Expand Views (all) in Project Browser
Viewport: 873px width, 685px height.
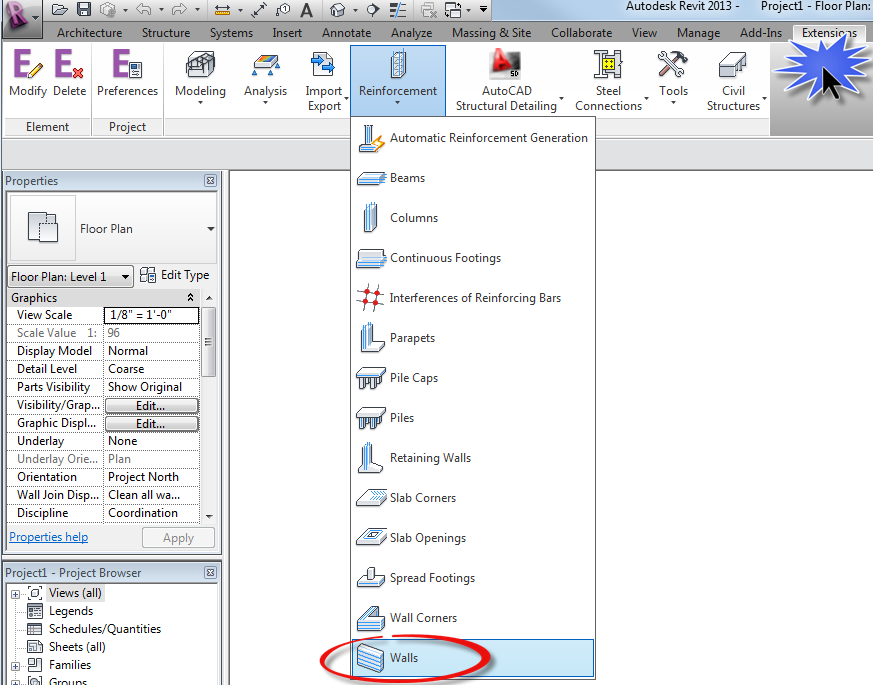(15, 592)
